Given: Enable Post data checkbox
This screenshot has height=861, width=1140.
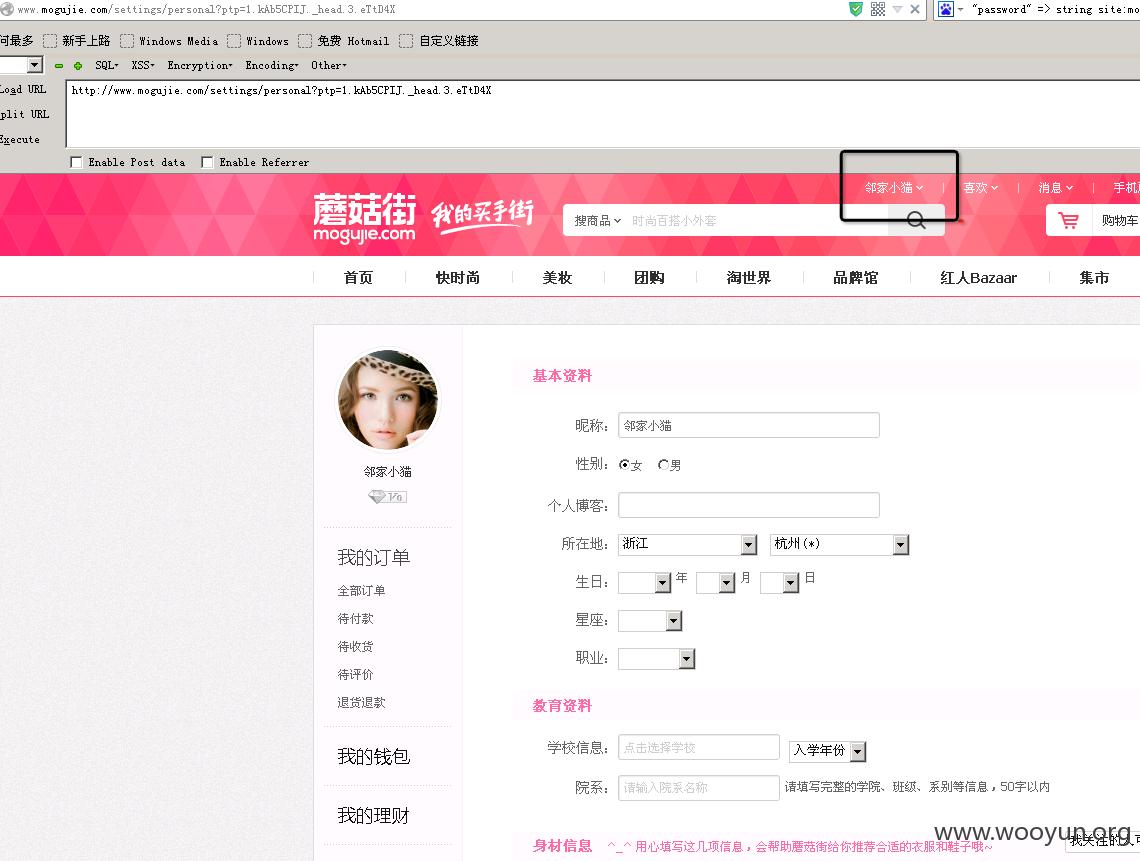Looking at the screenshot, I should tap(76, 162).
